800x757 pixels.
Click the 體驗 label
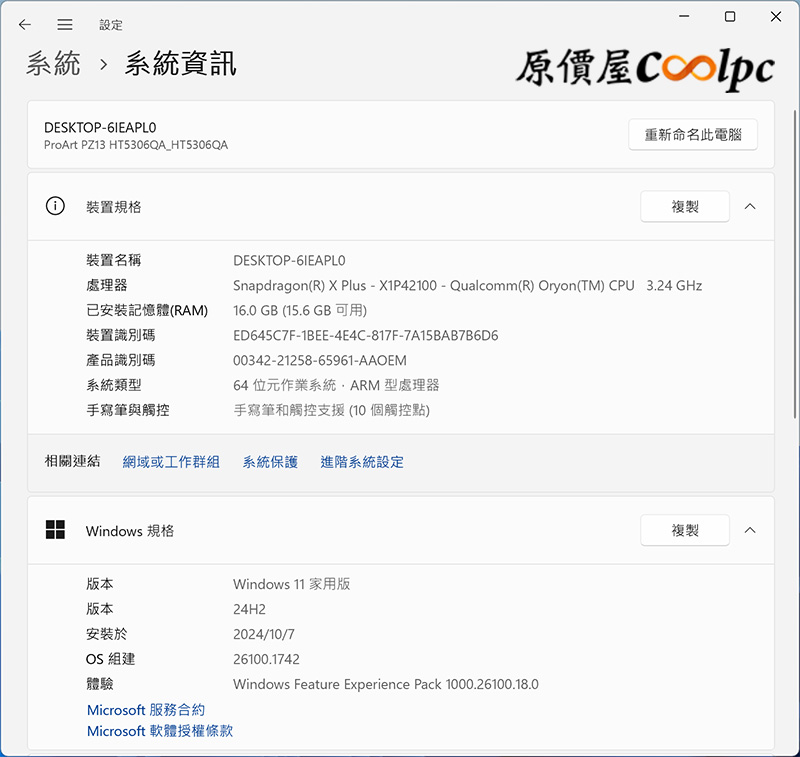(100, 684)
